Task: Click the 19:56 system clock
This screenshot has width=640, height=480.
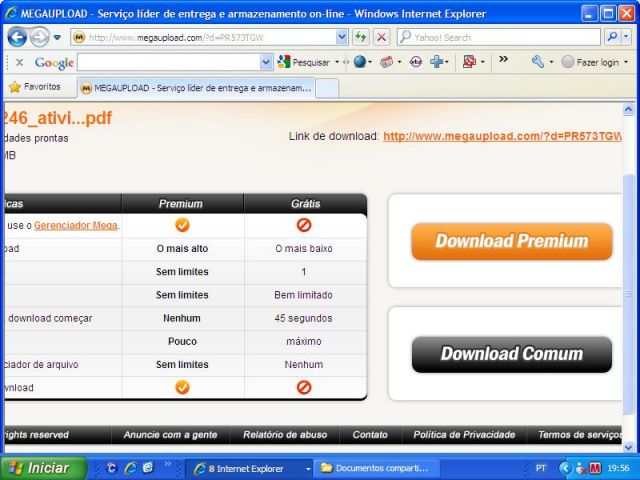Action: (618, 468)
